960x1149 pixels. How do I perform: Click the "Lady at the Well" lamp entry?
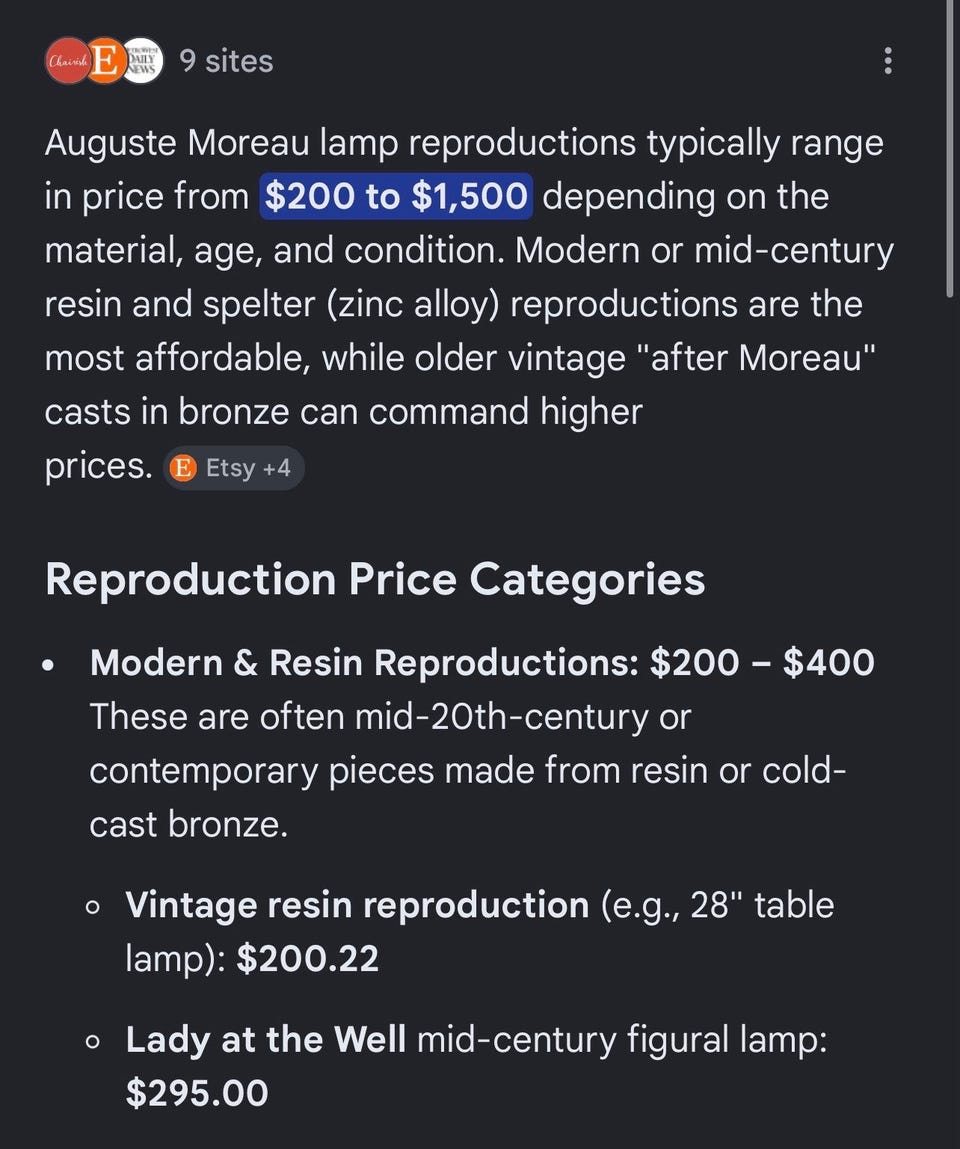point(266,1040)
